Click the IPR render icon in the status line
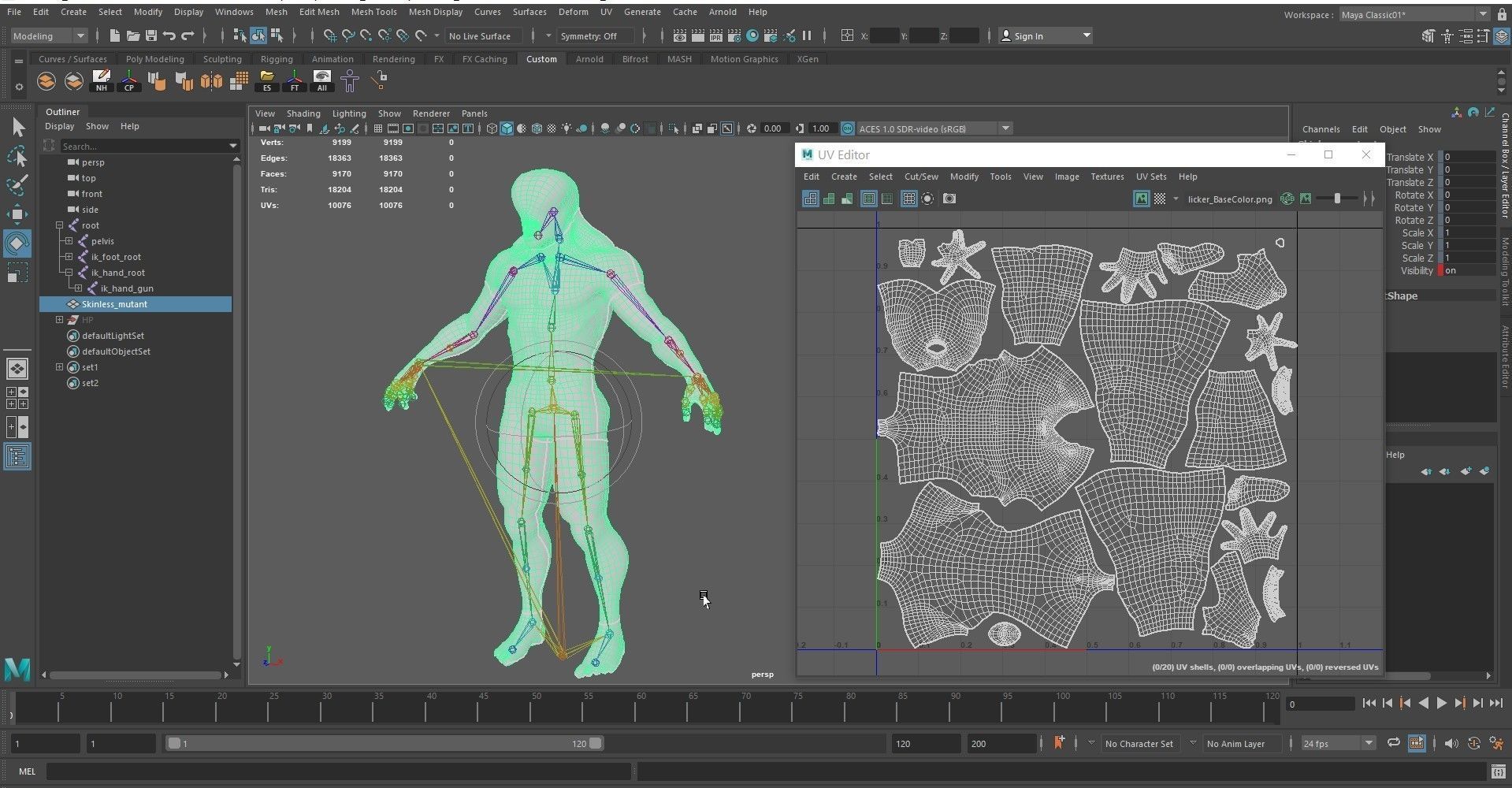This screenshot has height=788, width=1512. (715, 35)
